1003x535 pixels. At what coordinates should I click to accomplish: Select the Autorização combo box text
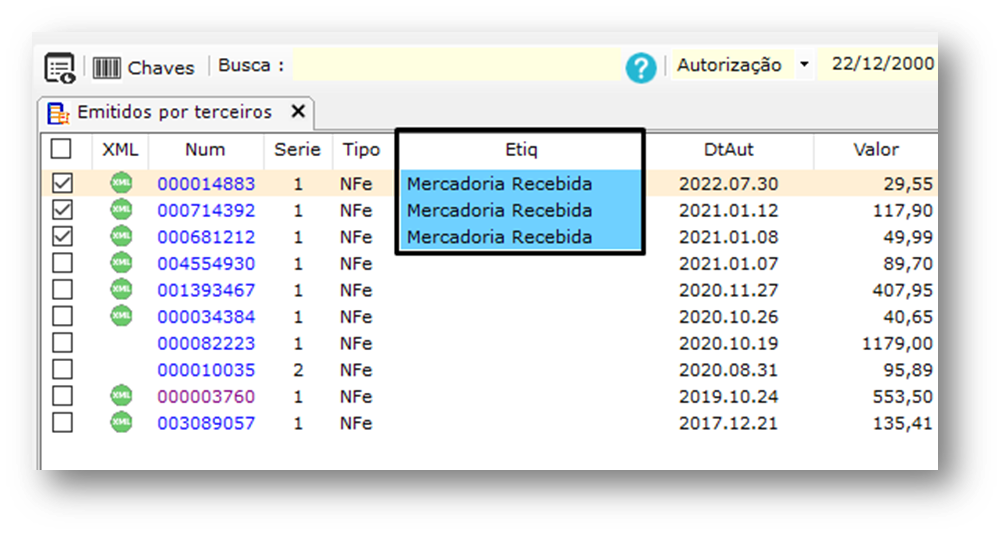(729, 65)
